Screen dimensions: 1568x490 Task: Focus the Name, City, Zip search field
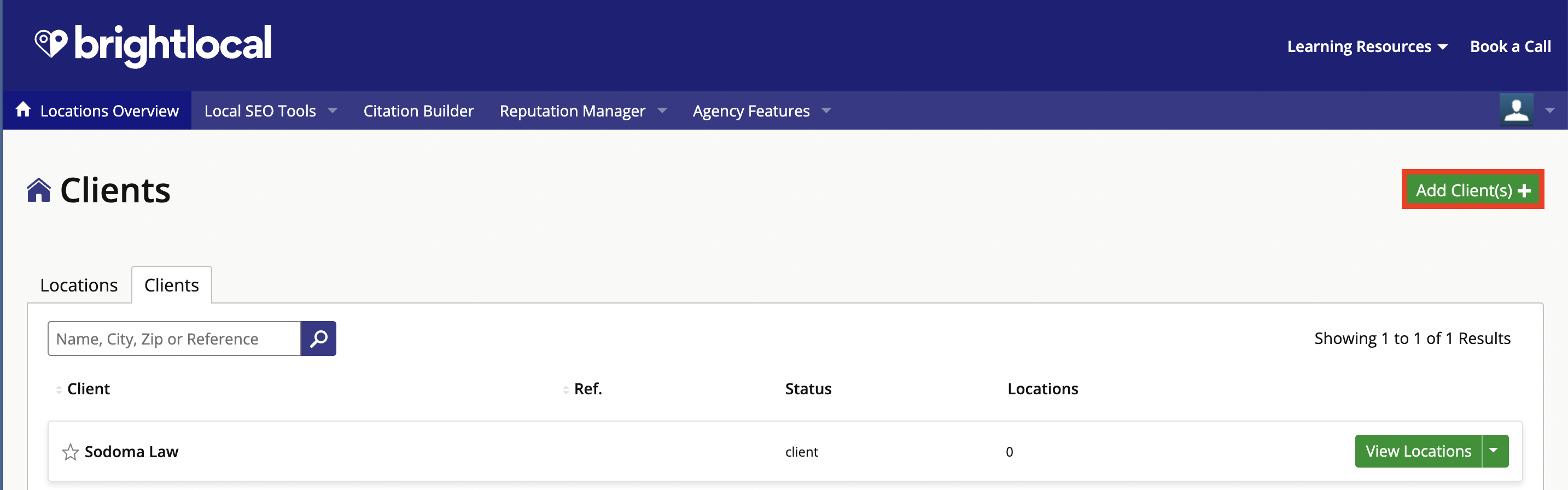click(x=174, y=339)
